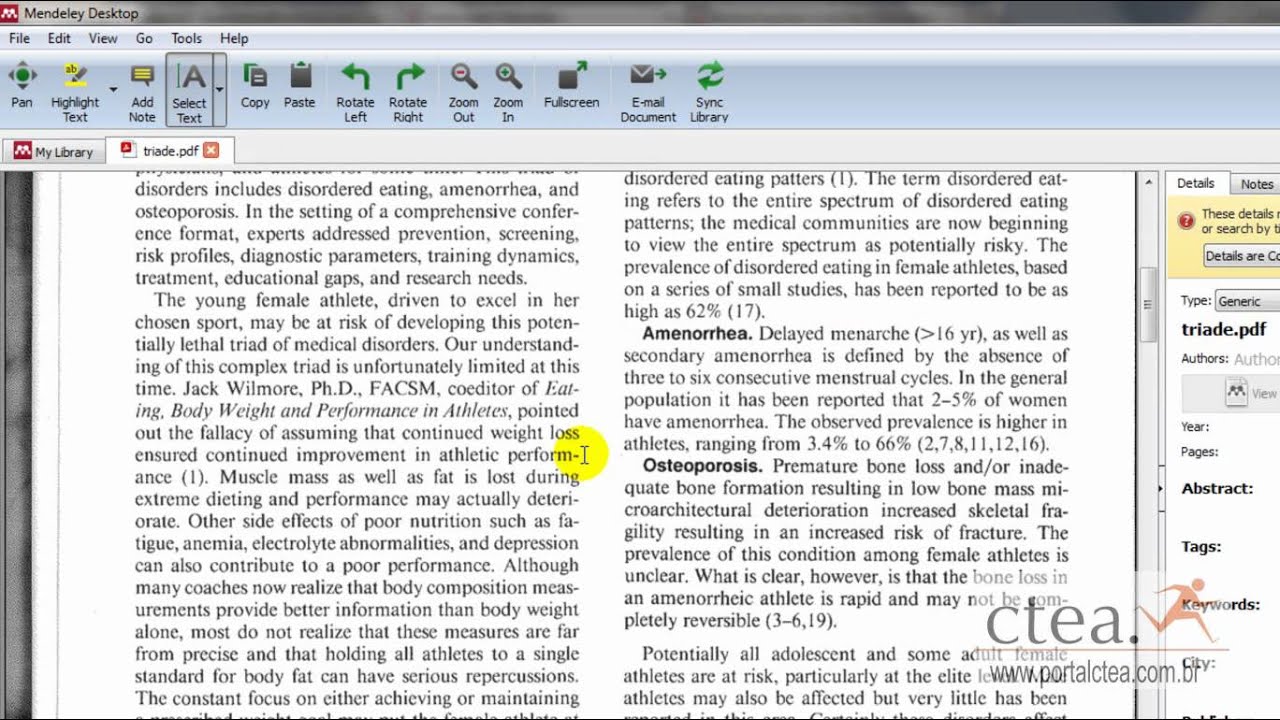Open the File menu
Image resolution: width=1280 pixels, height=720 pixels.
(x=19, y=38)
